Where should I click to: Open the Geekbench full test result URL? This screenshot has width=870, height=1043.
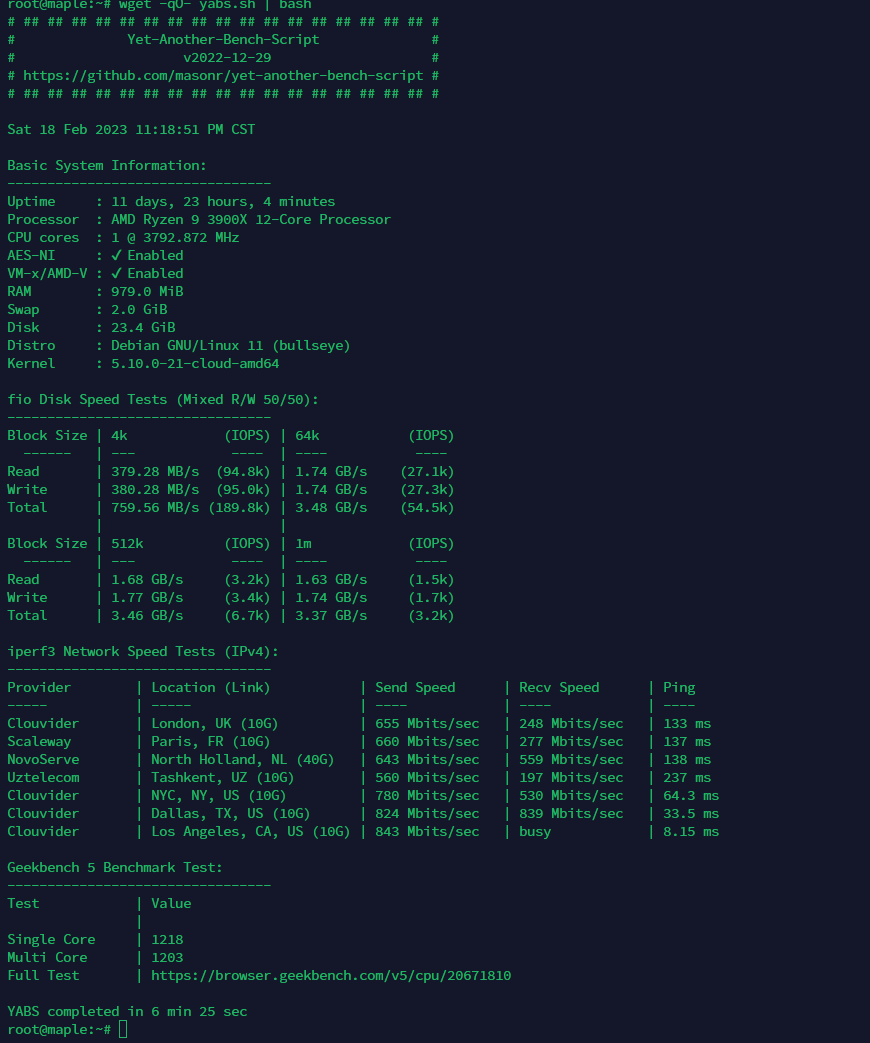tap(331, 976)
